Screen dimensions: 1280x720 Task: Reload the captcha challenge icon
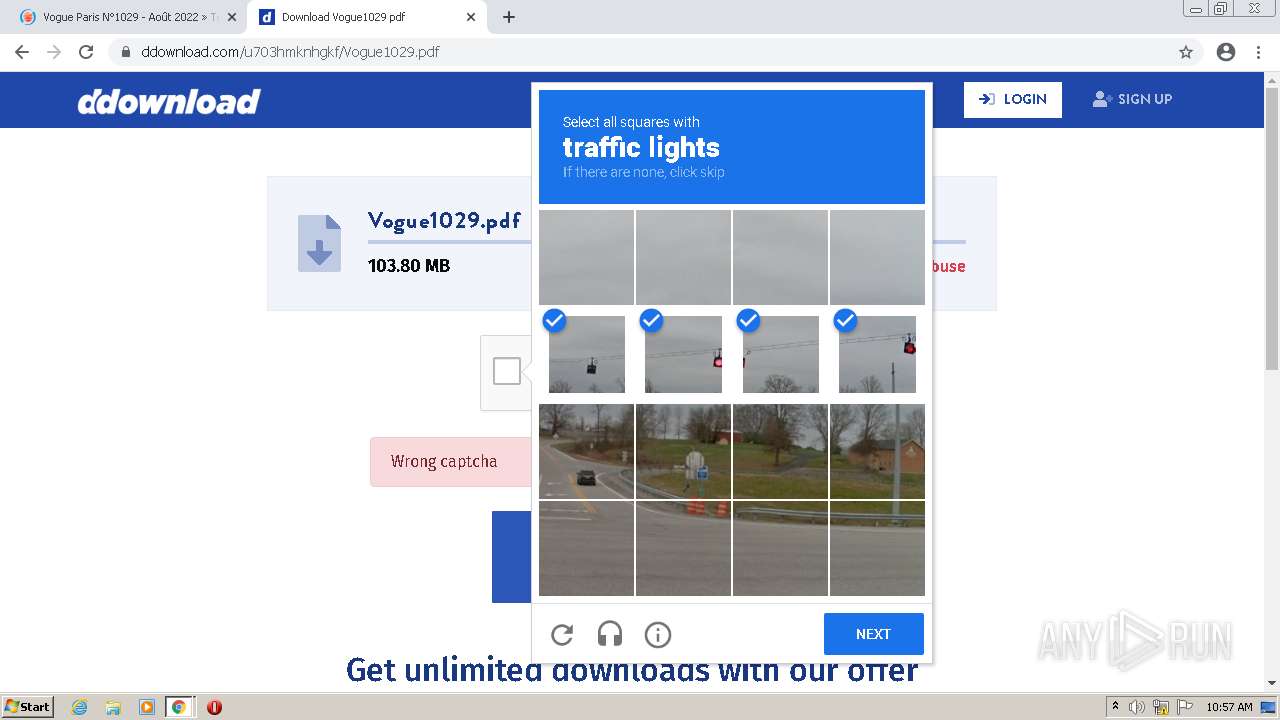tap(562, 634)
